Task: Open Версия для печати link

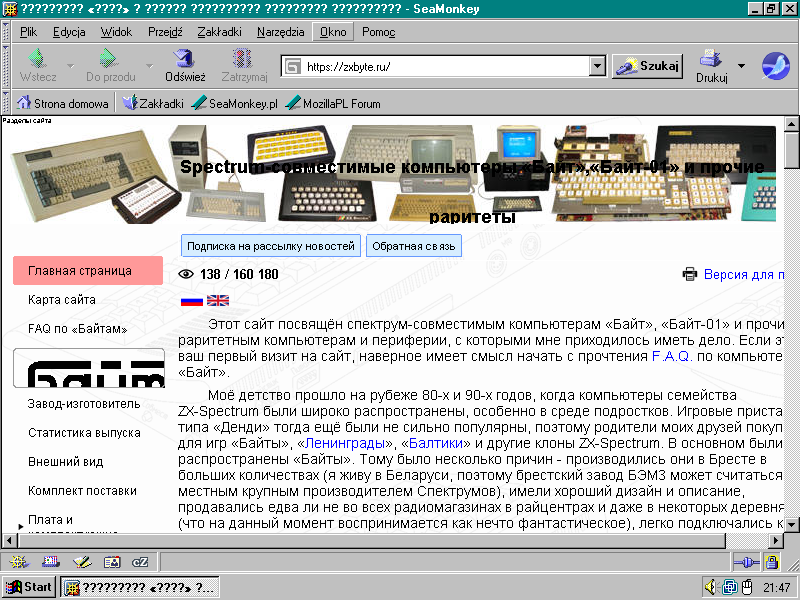Action: click(744, 274)
